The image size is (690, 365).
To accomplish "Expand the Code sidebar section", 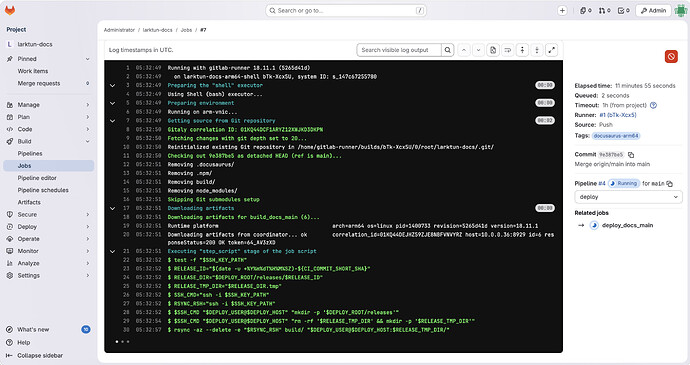I will pyautogui.click(x=48, y=129).
